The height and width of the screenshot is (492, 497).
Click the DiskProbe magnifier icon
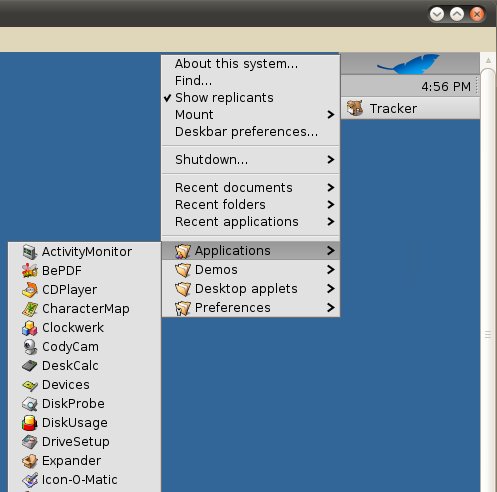30,404
